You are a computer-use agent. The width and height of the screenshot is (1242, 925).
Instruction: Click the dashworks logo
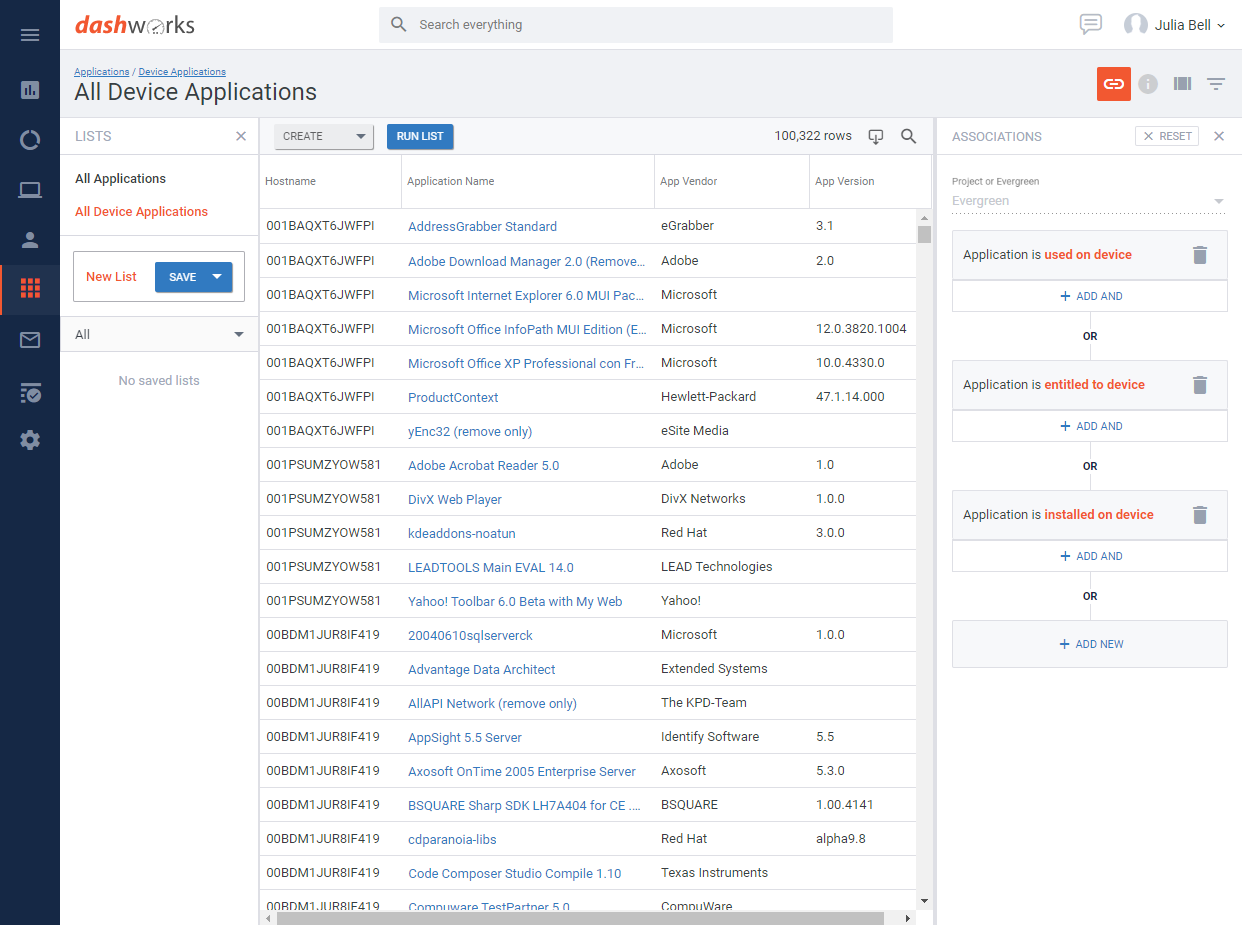[x=134, y=25]
